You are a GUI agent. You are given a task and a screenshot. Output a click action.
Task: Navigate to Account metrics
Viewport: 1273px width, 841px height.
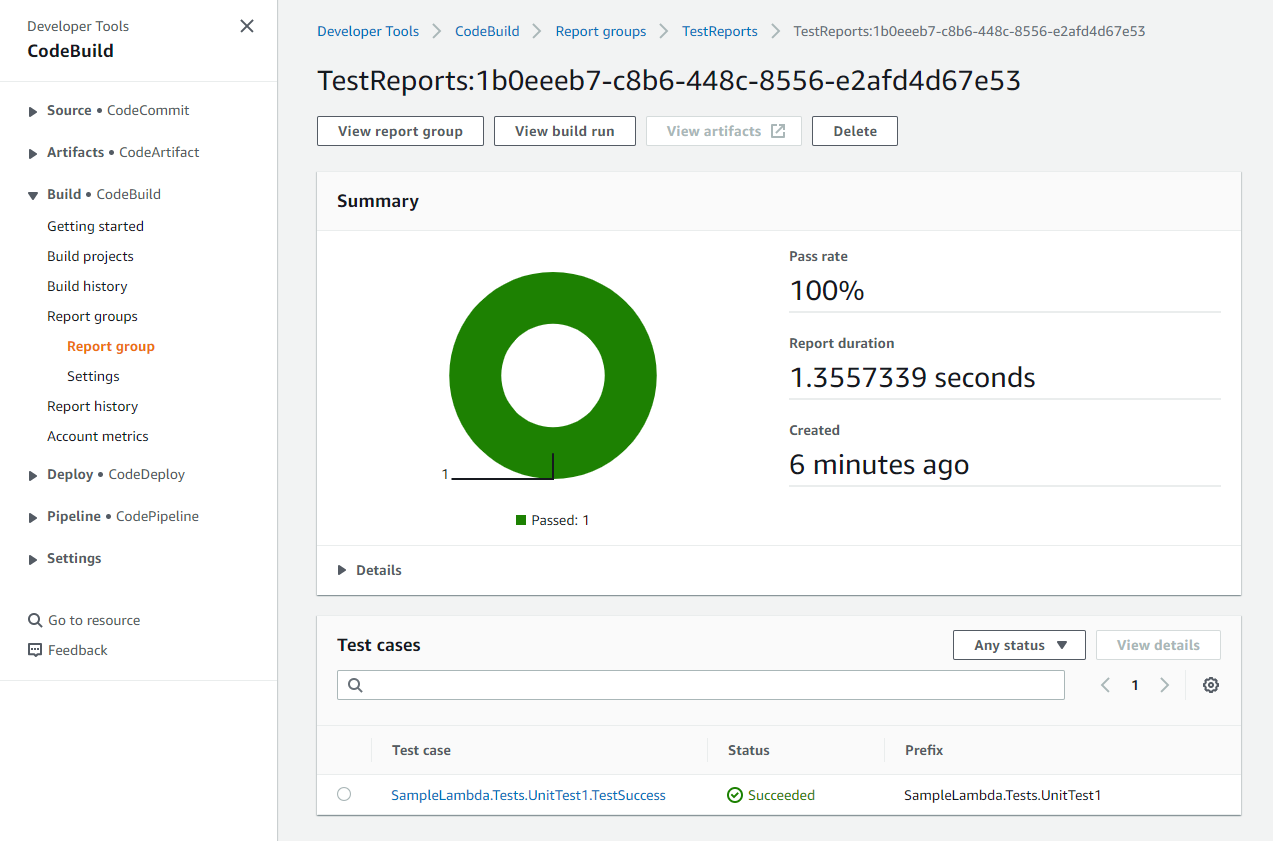click(x=97, y=436)
